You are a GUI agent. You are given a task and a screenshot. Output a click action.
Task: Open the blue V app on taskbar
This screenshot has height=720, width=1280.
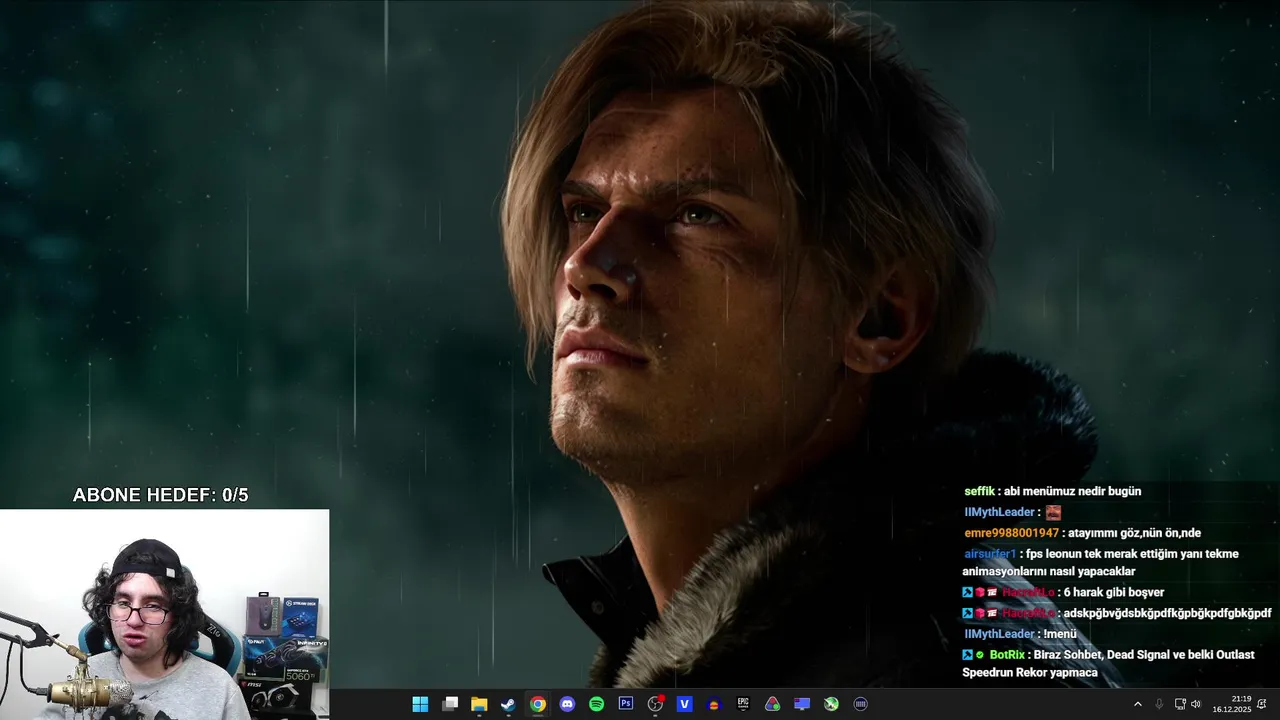(684, 704)
